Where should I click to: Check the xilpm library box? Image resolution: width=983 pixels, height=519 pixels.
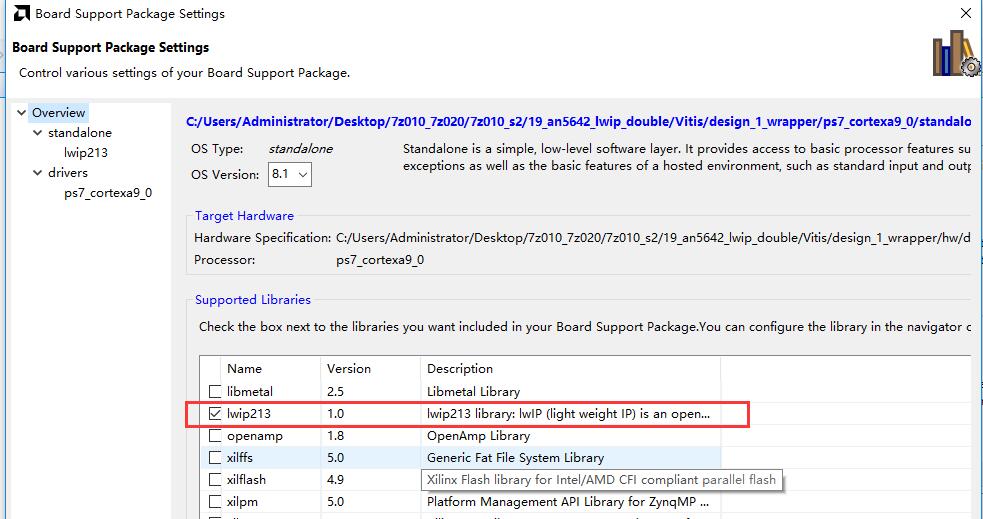tap(215, 502)
